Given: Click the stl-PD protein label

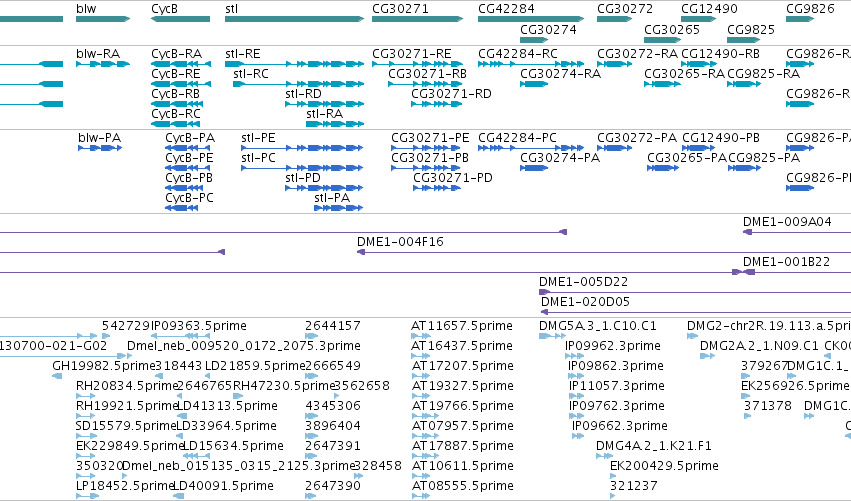Looking at the screenshot, I should [x=303, y=177].
